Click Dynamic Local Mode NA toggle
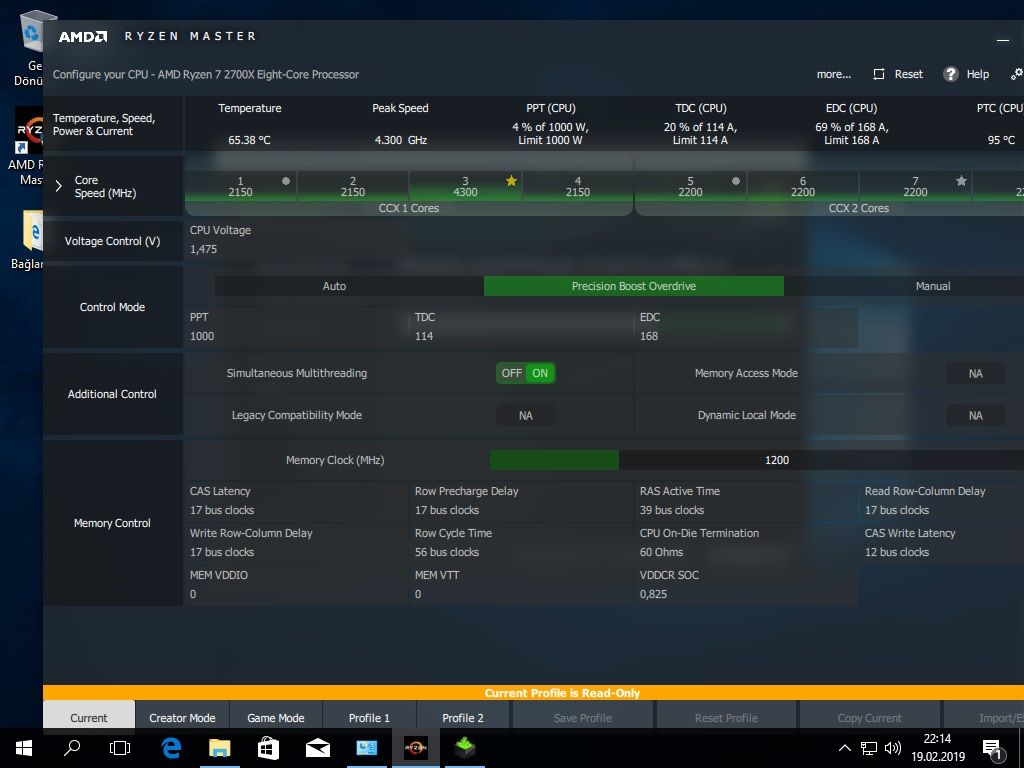Image resolution: width=1024 pixels, height=768 pixels. point(975,415)
